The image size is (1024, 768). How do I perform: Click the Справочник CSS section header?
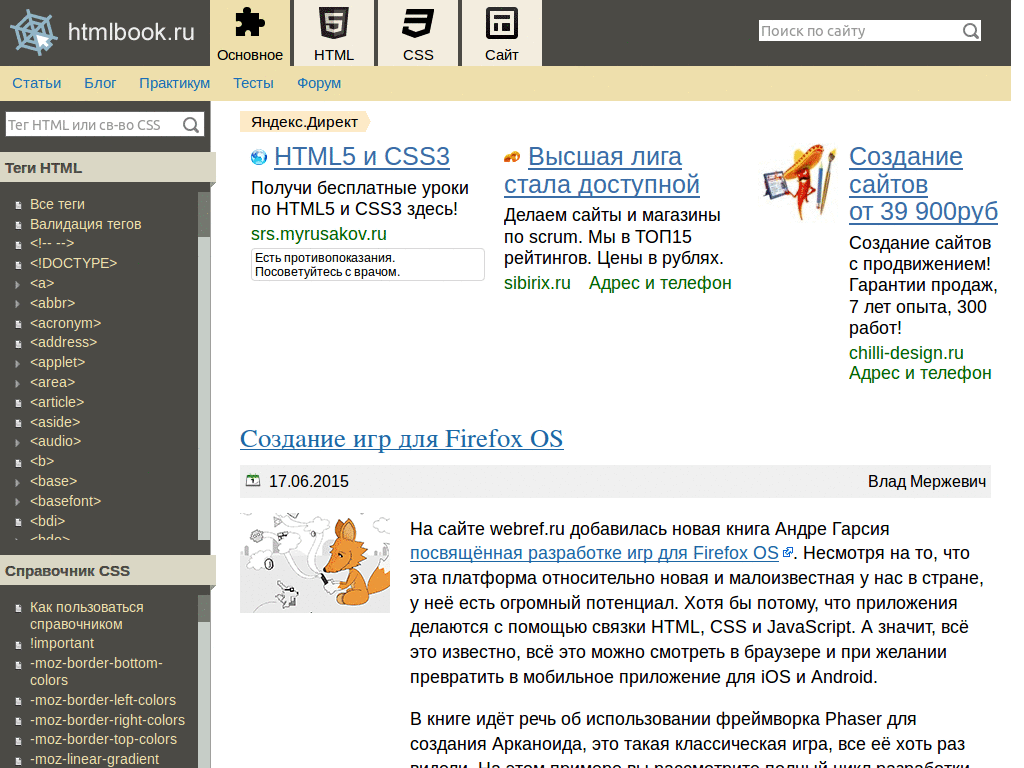point(108,571)
